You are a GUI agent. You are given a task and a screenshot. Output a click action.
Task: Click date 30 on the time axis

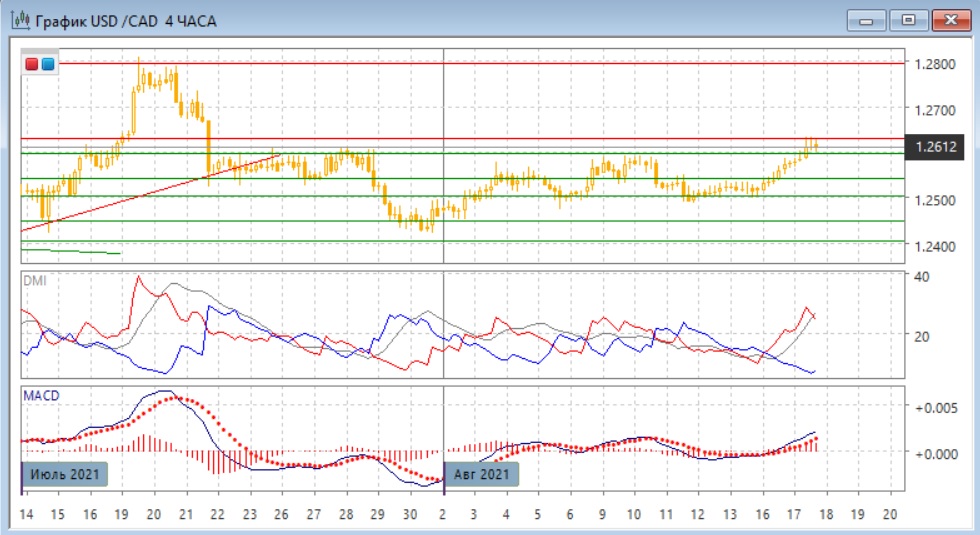click(410, 514)
